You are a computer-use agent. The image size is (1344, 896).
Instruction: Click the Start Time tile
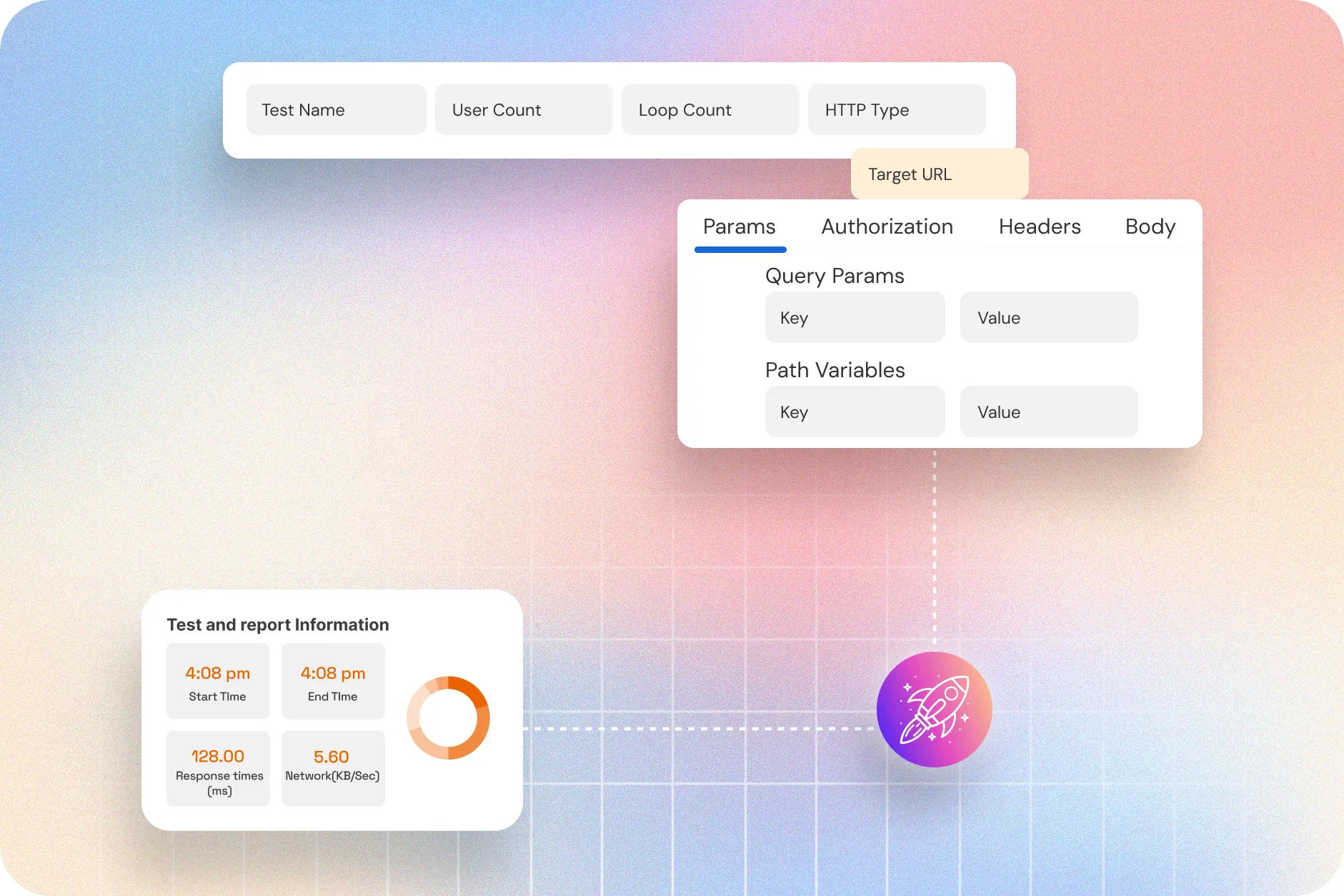[218, 682]
